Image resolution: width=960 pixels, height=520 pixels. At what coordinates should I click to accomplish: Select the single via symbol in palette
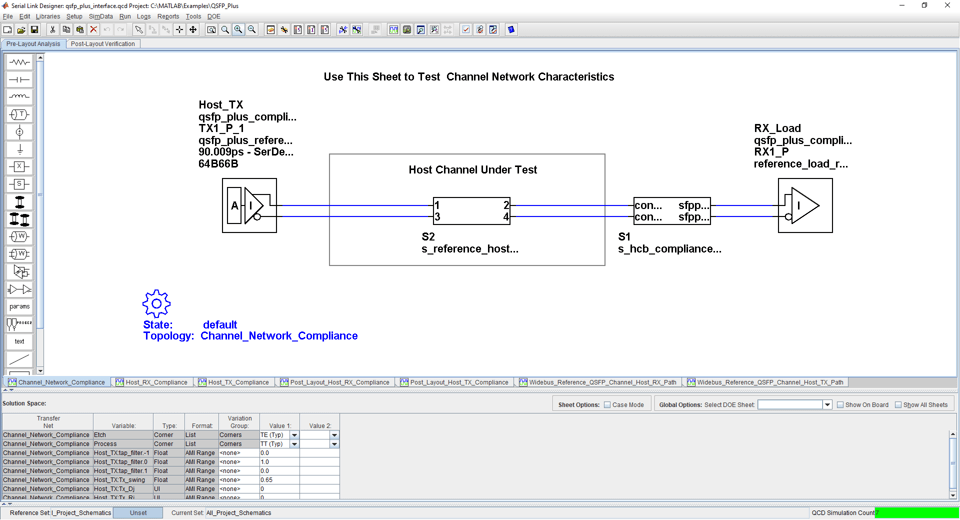pyautogui.click(x=20, y=202)
